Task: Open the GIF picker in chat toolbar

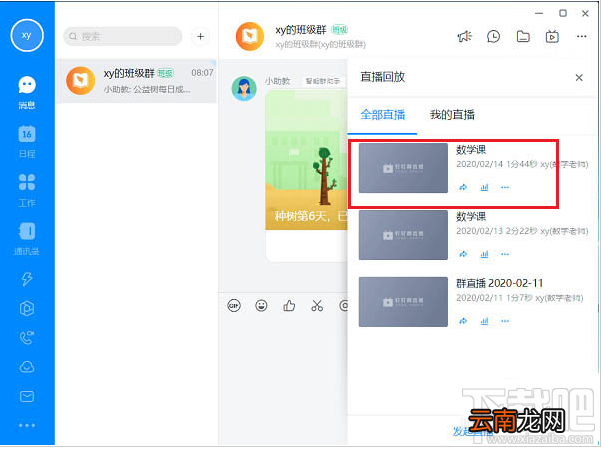Action: 234,306
